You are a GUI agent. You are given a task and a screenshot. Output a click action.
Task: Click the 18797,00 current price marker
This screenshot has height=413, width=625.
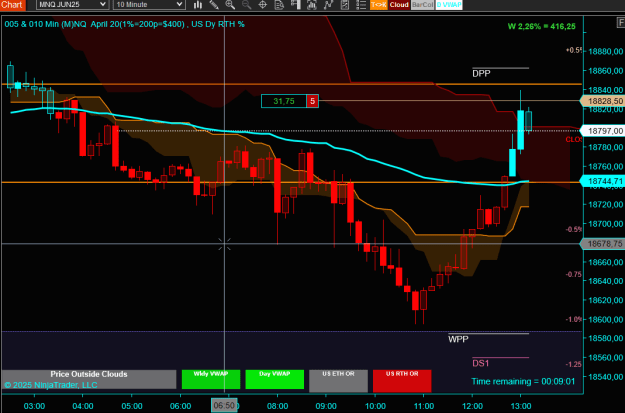[x=603, y=131]
